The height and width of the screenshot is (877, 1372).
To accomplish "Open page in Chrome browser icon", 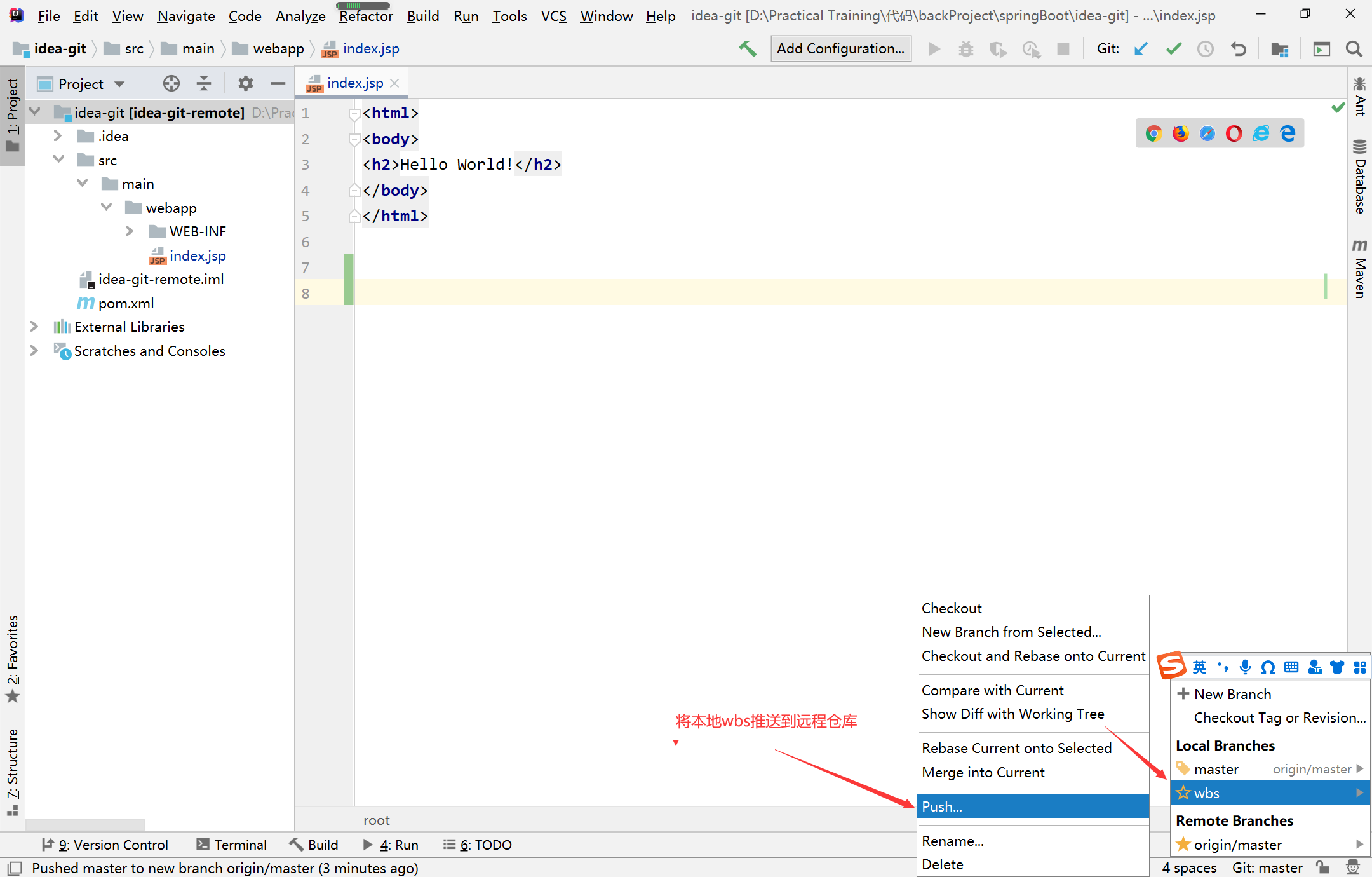I will [x=1153, y=133].
